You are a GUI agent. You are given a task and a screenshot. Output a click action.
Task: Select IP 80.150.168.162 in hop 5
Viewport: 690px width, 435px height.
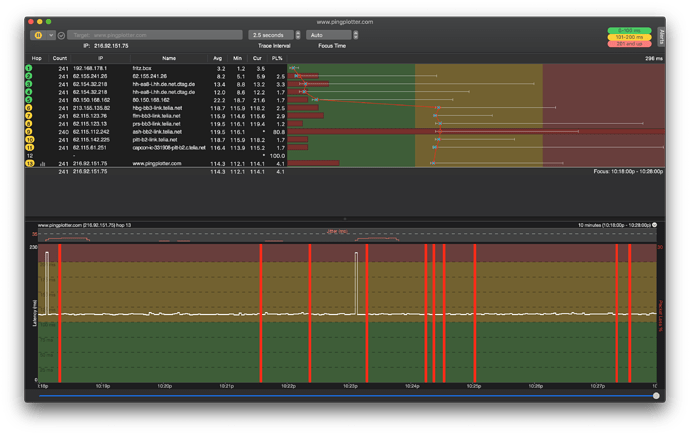(x=92, y=100)
